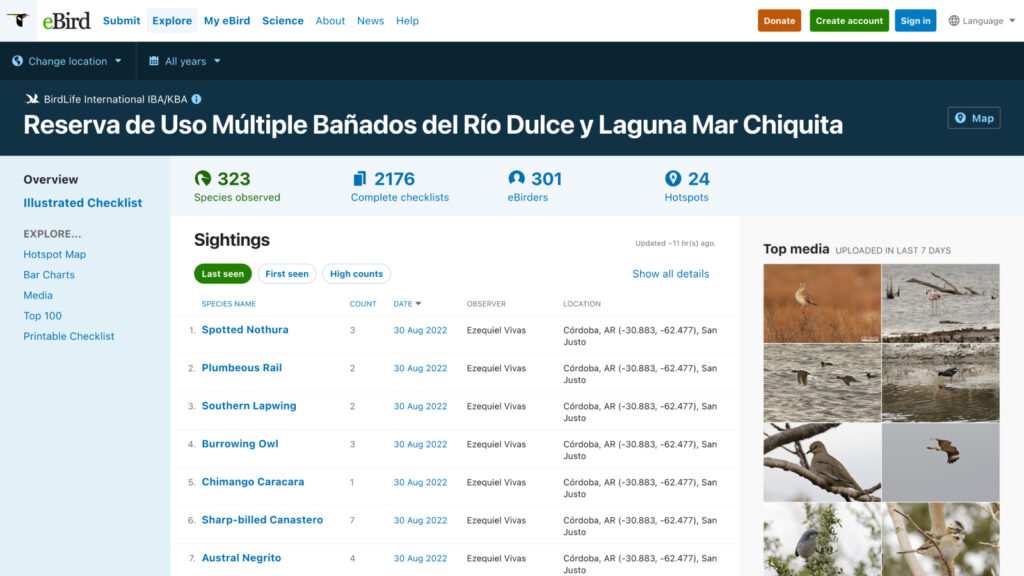Expand the All years date selector
The width and height of the screenshot is (1024, 576).
(185, 61)
